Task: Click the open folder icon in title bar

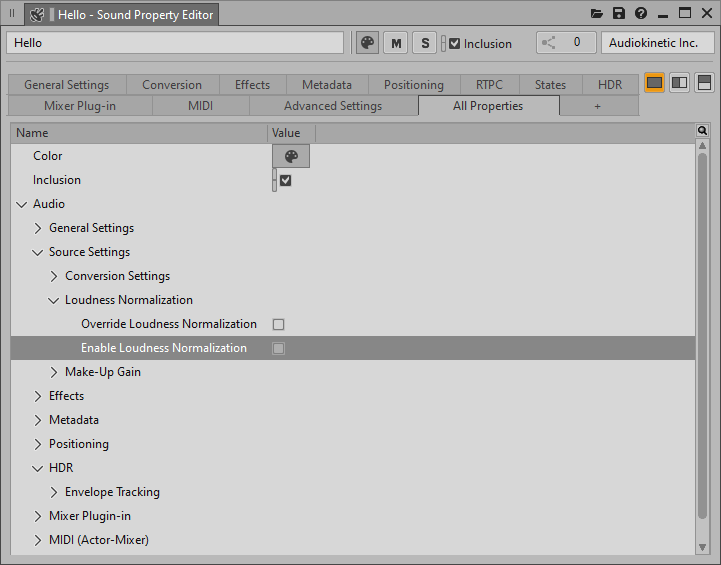Action: pos(597,14)
